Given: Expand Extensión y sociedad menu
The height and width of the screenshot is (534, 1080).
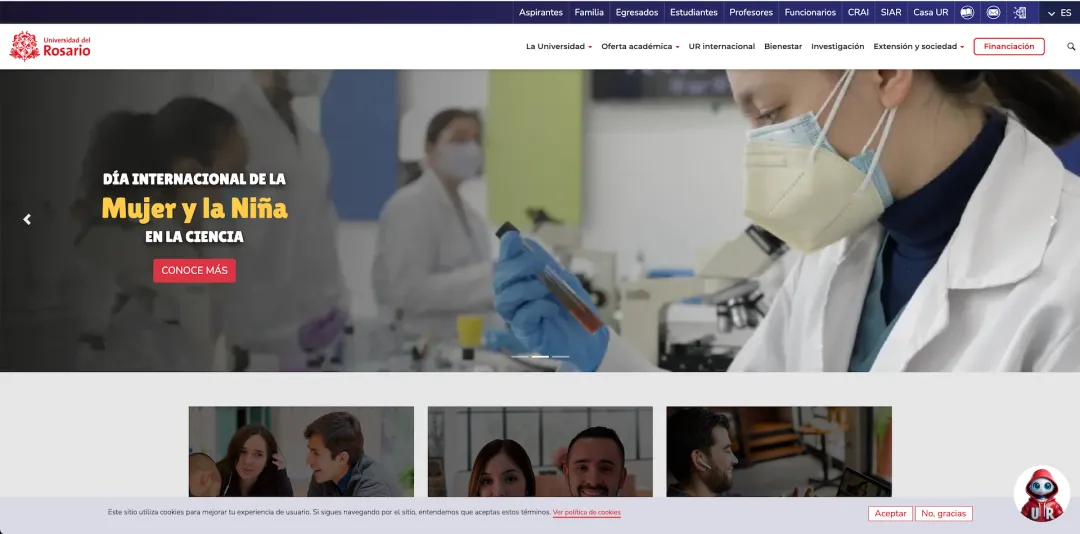Looking at the screenshot, I should [918, 47].
